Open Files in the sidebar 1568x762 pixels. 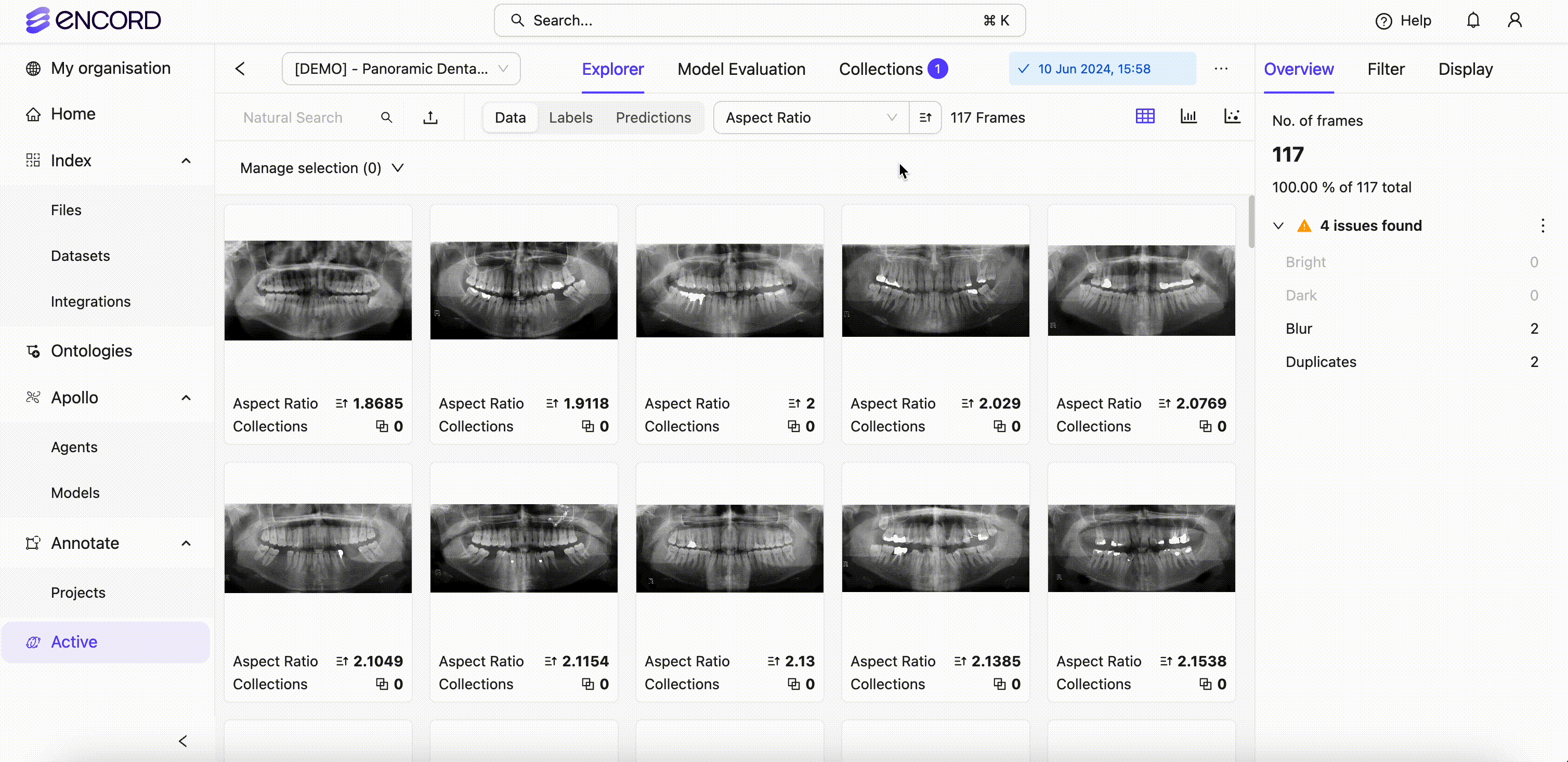point(67,210)
